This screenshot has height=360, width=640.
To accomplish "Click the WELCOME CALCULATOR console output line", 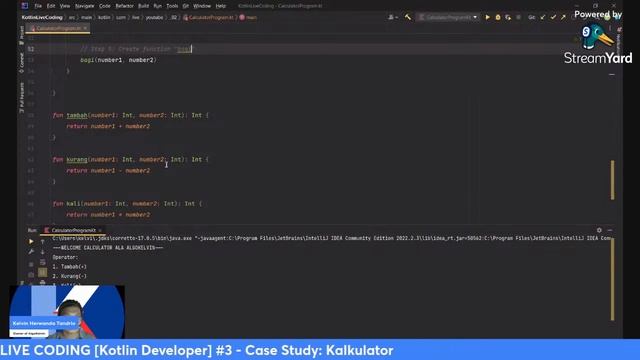I will 108,248.
